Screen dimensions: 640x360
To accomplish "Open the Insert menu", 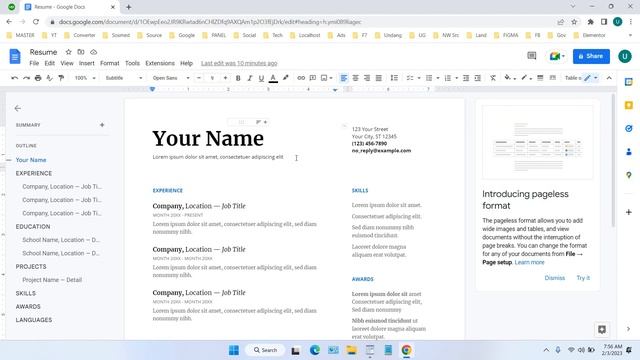I will [87, 63].
